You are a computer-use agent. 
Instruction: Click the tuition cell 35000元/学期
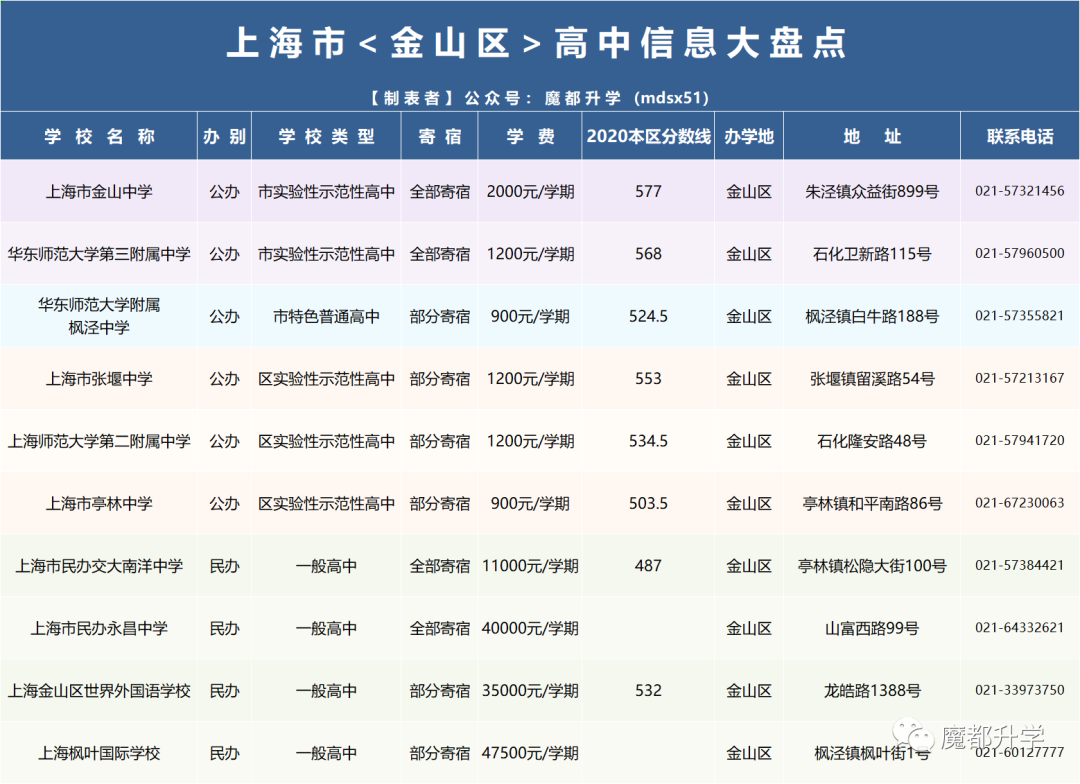point(530,691)
